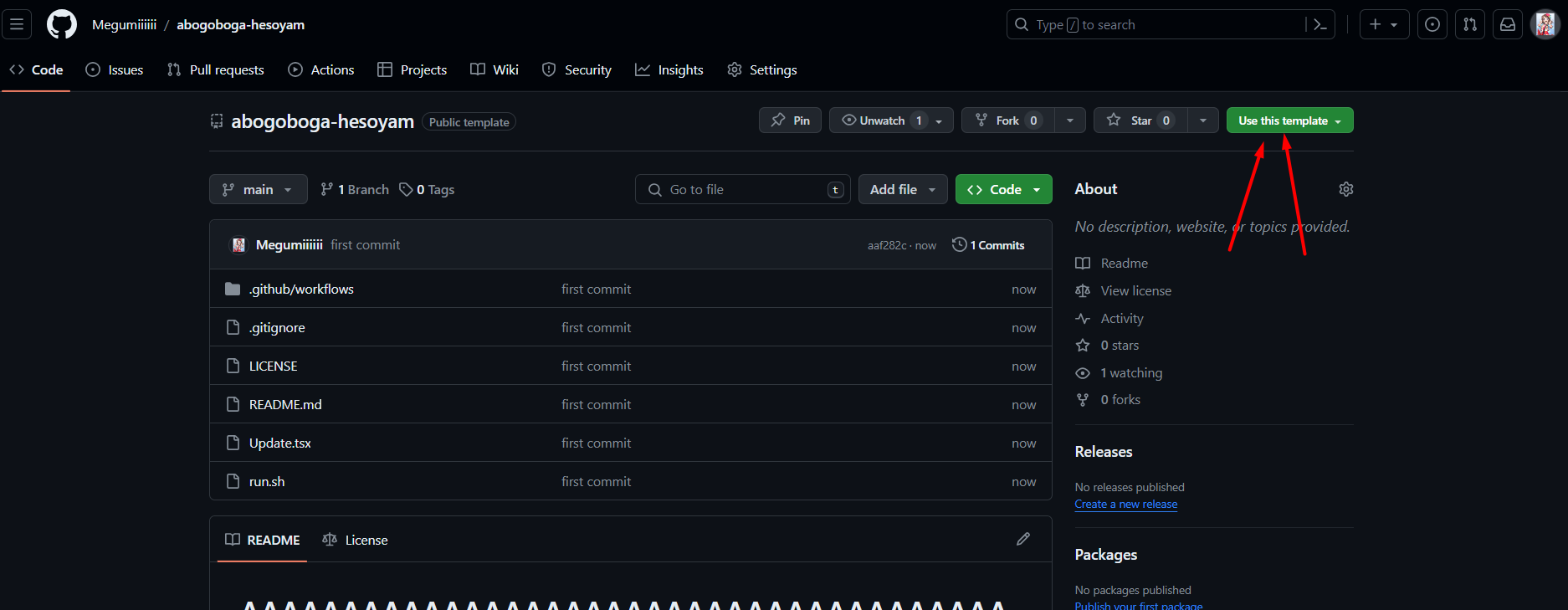
Task: Open the .github/workflows folder
Action: 301,290
